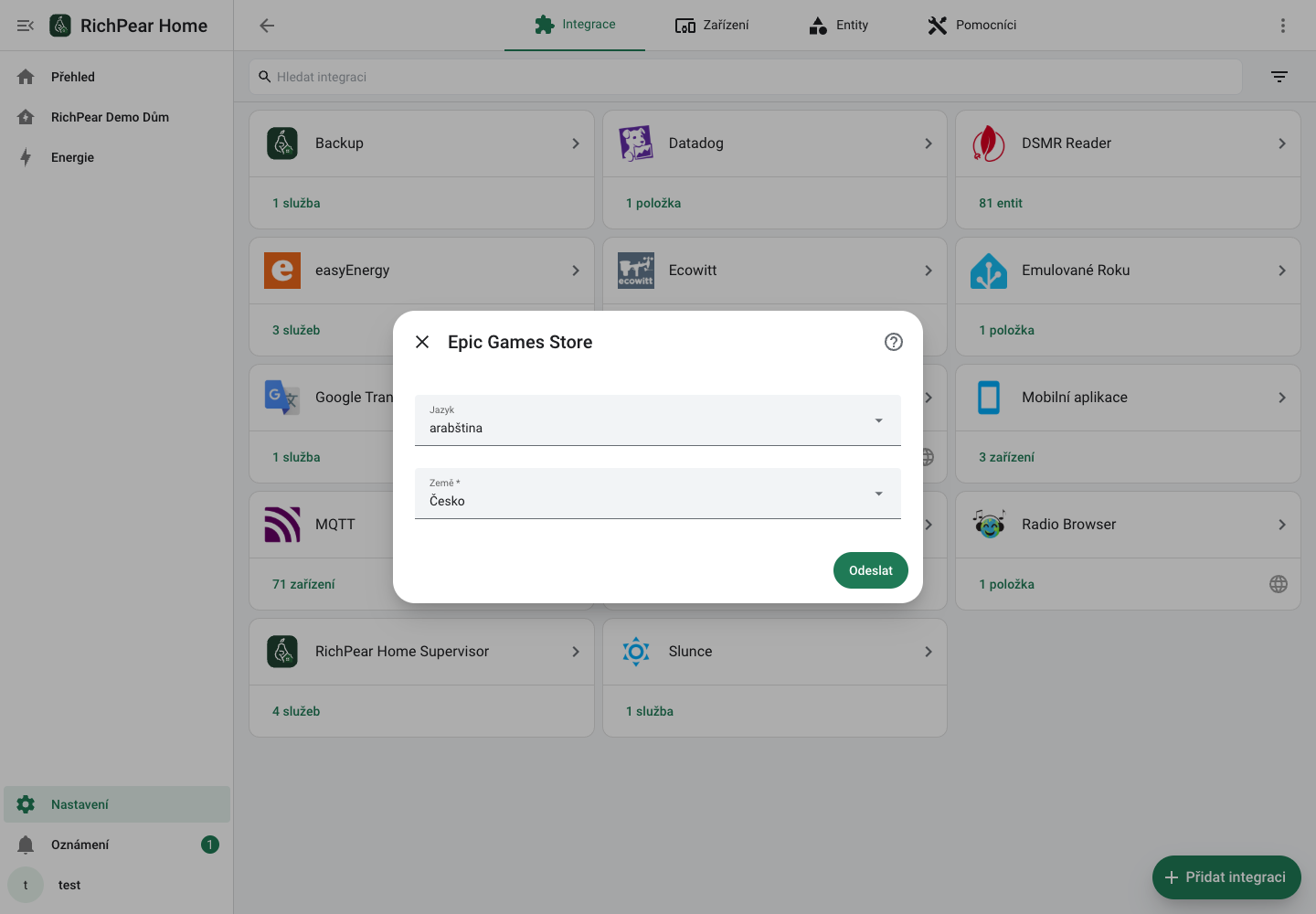This screenshot has height=914, width=1316.
Task: Open Backup's 1 služba link
Action: click(296, 203)
